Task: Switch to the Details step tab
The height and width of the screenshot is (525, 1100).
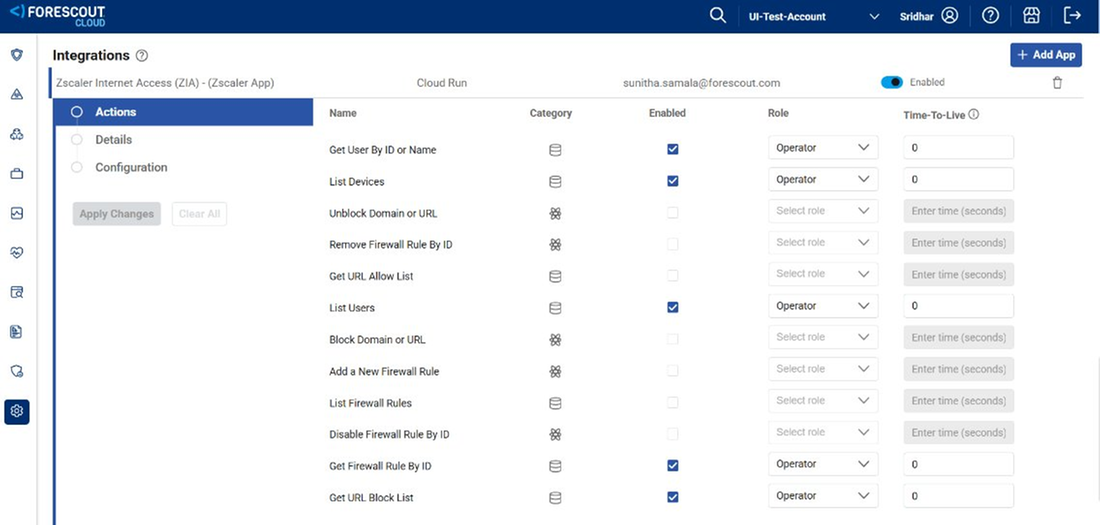Action: (x=114, y=140)
